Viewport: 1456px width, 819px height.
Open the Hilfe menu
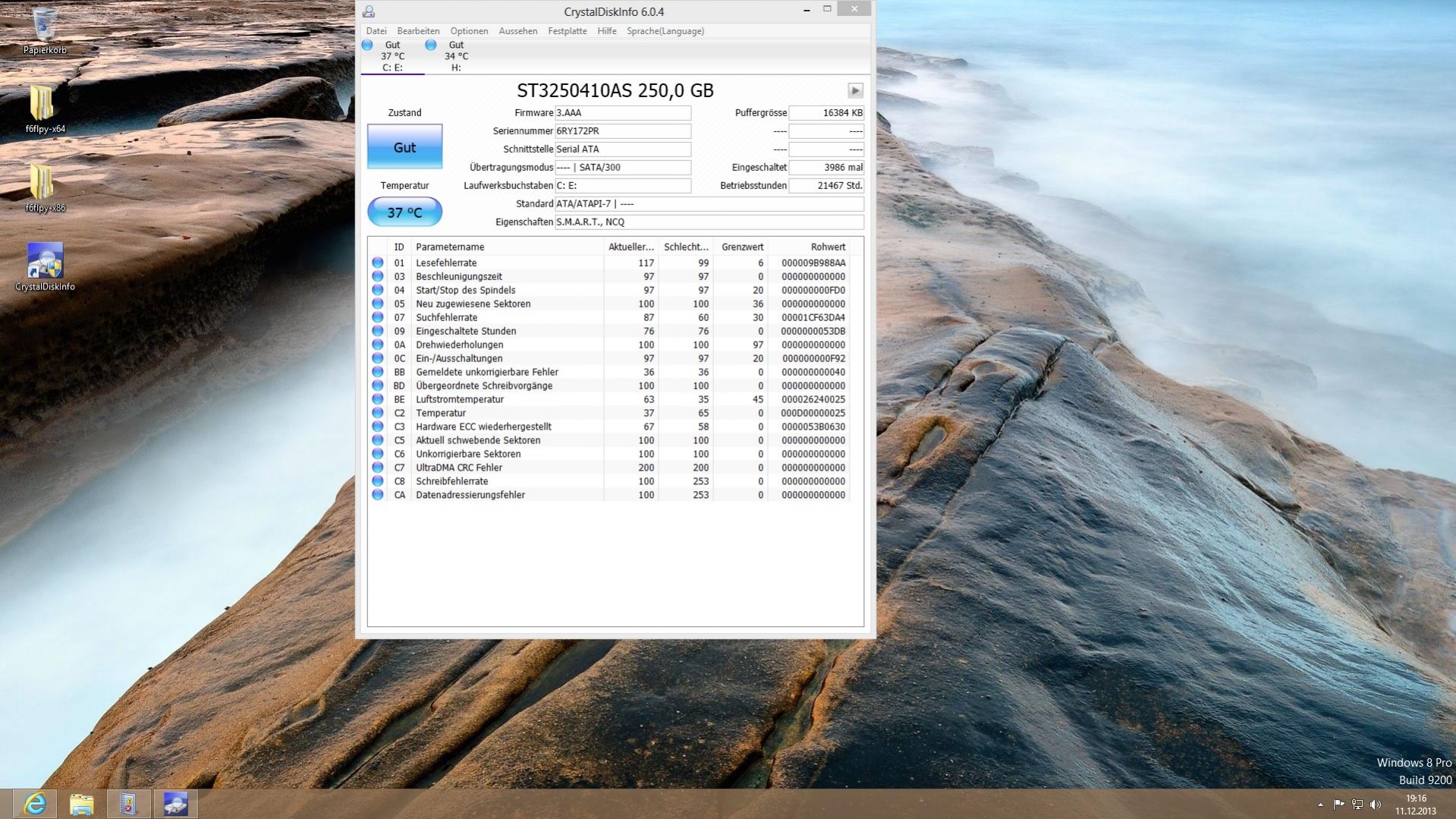point(607,31)
